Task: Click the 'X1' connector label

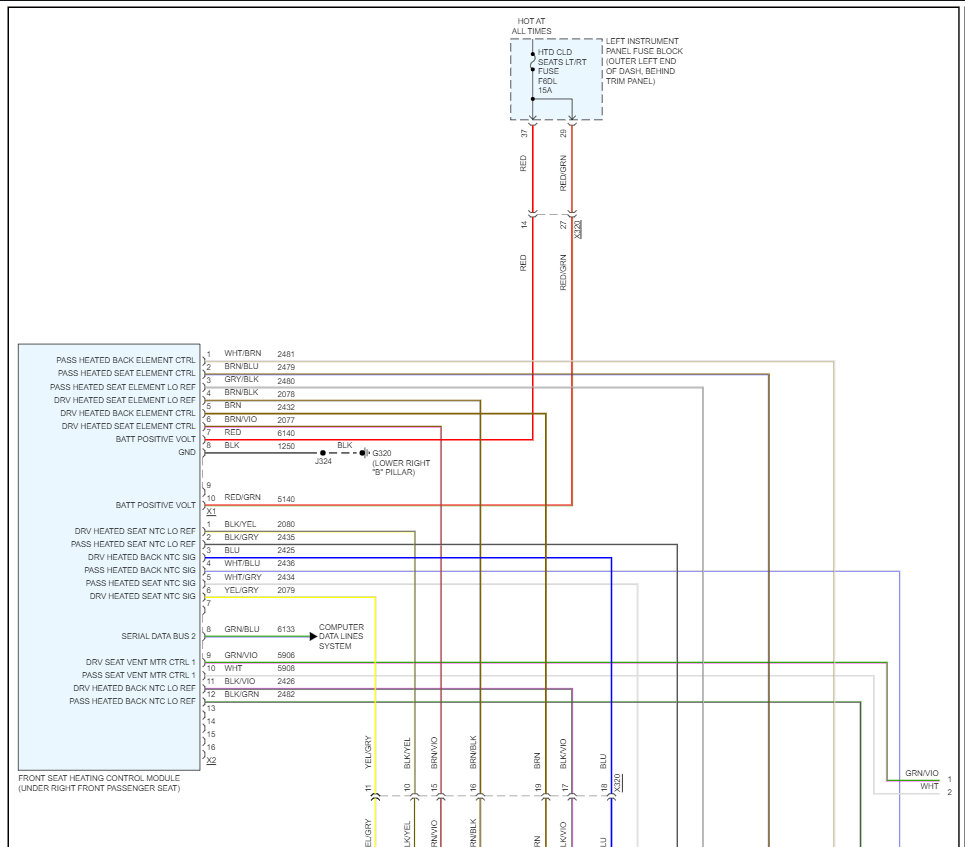Action: [x=211, y=512]
